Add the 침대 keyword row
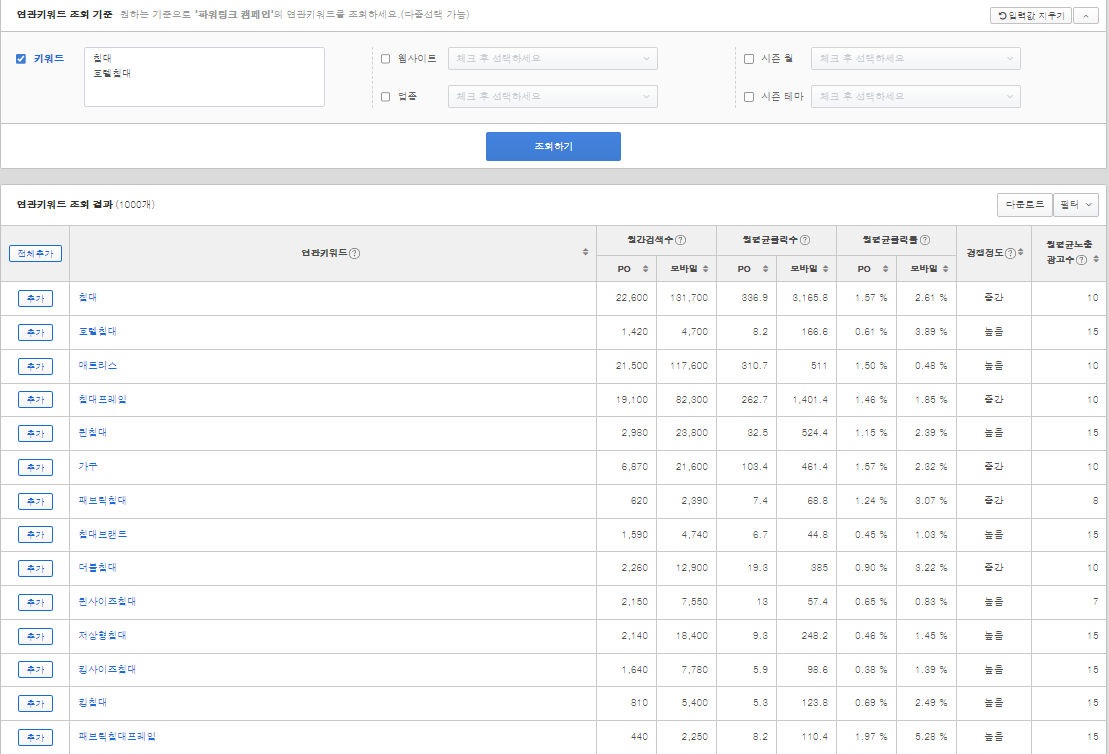Viewport: 1109px width, 754px height. tap(35, 298)
